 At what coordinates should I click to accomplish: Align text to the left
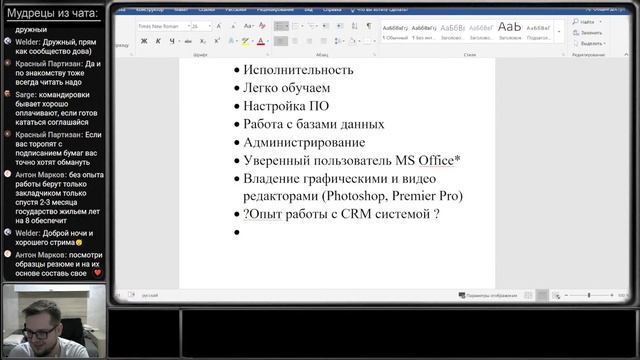tap(280, 41)
